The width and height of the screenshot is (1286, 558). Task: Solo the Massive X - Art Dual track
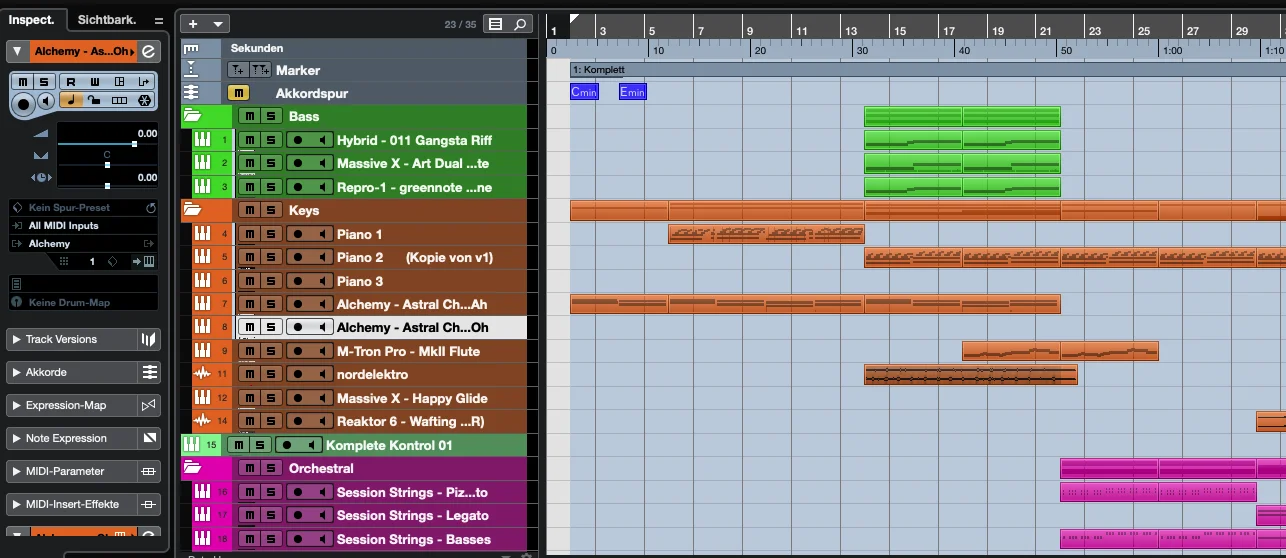tap(271, 163)
